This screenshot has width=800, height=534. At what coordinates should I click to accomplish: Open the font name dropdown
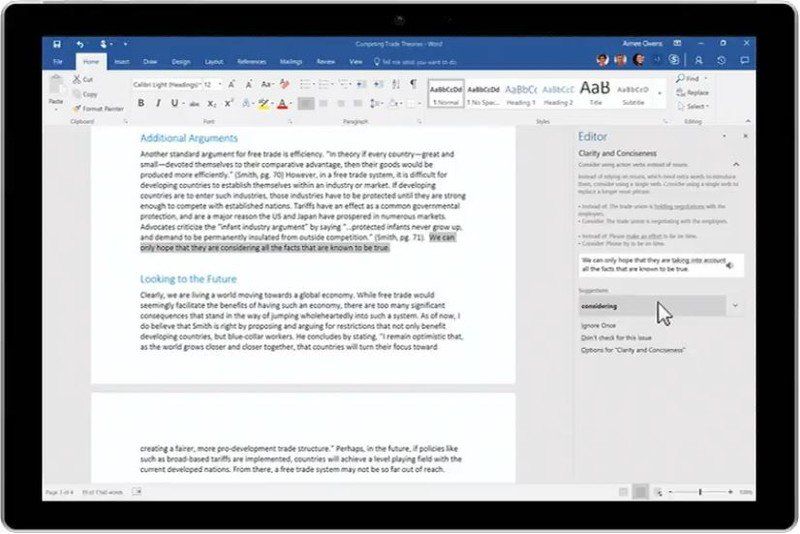point(201,84)
